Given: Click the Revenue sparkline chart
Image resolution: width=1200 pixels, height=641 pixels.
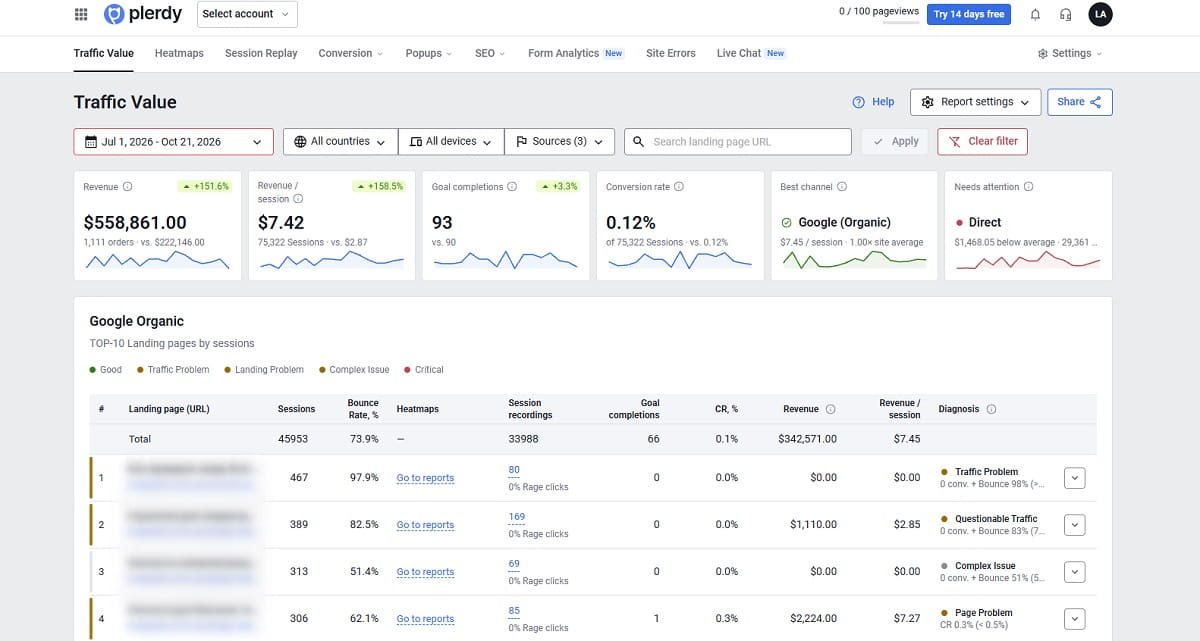Looking at the screenshot, I should [158, 260].
